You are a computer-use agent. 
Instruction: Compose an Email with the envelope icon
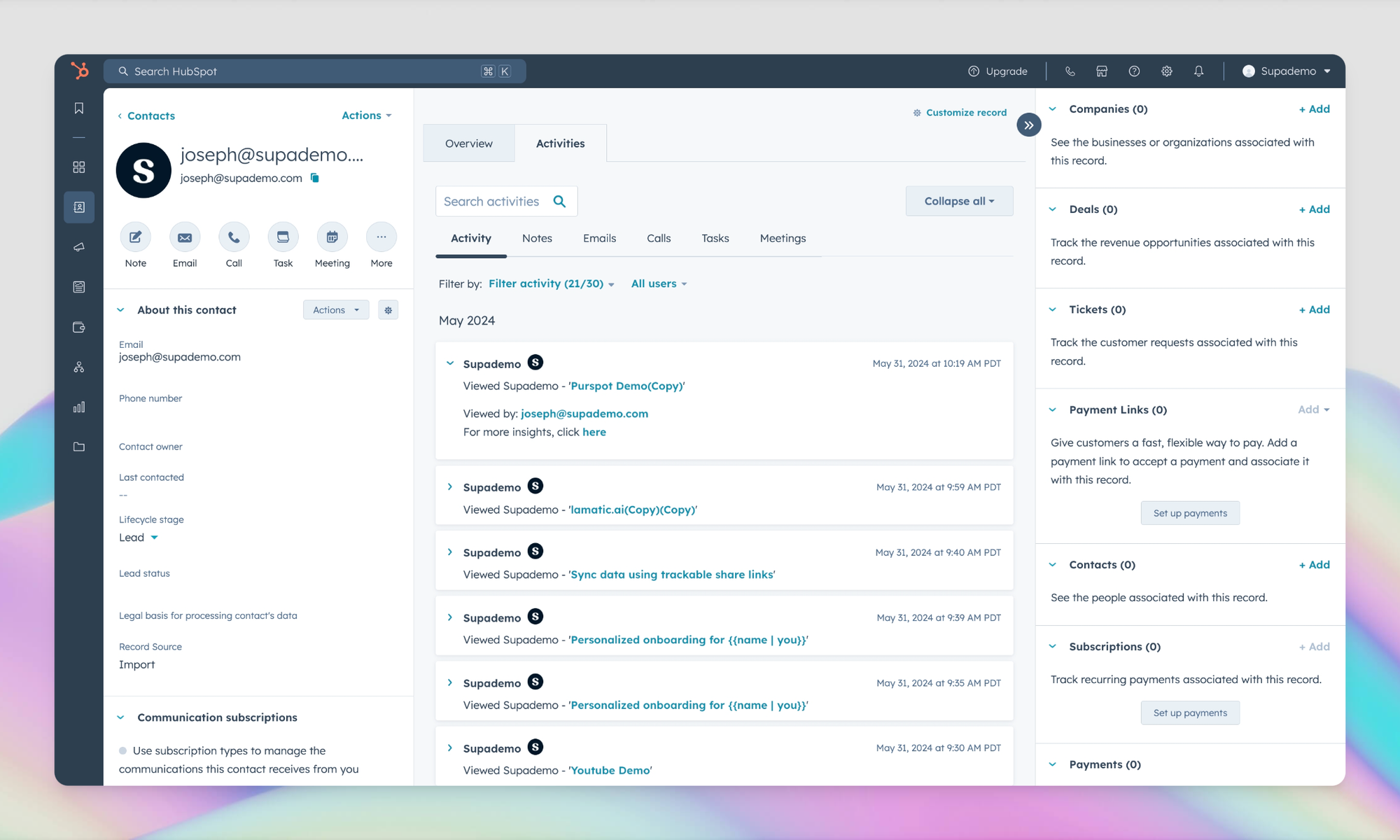(x=185, y=237)
